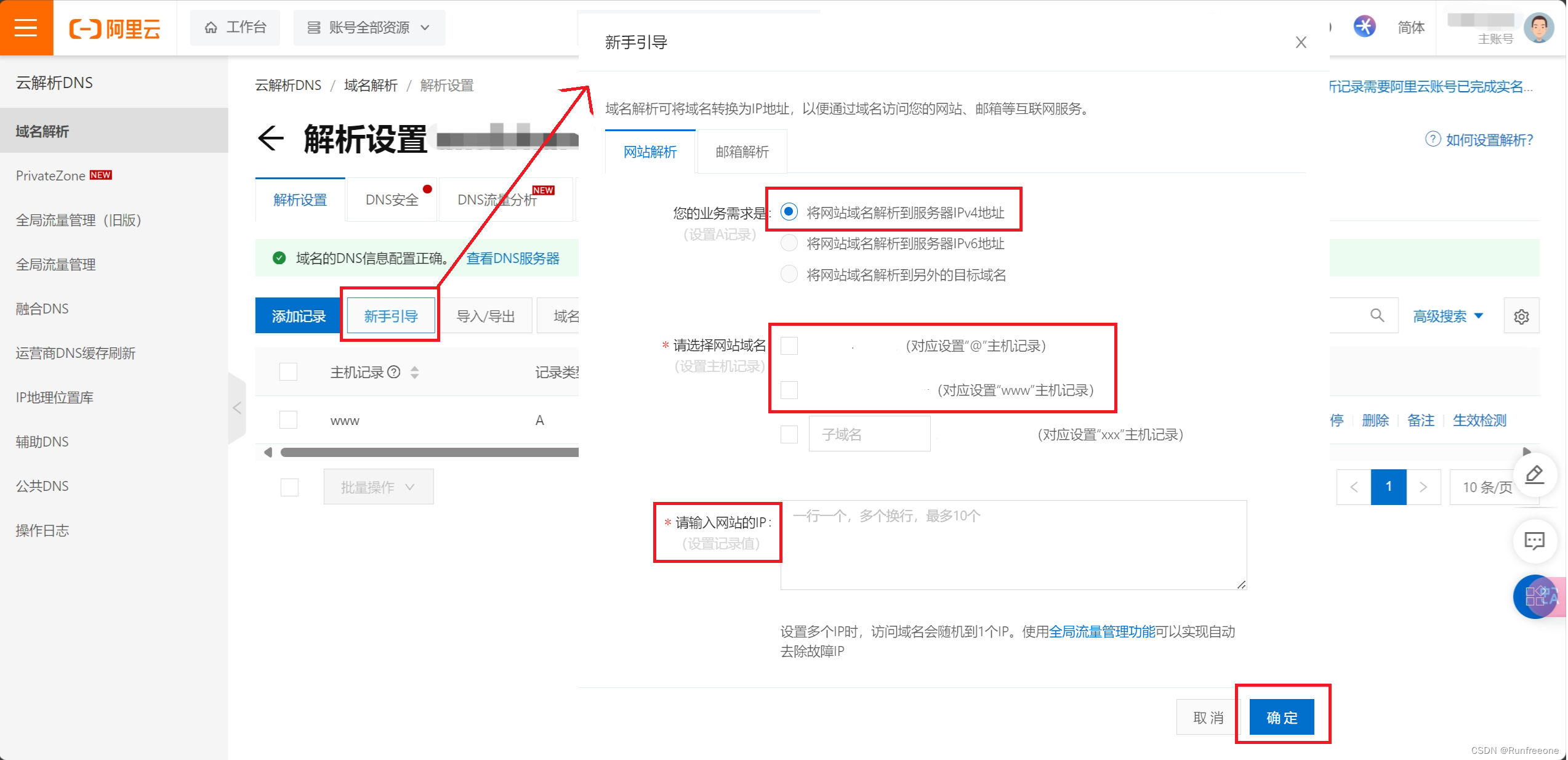Select the 邮箱解析 tab in dialog
The height and width of the screenshot is (760, 1568).
tap(742, 152)
